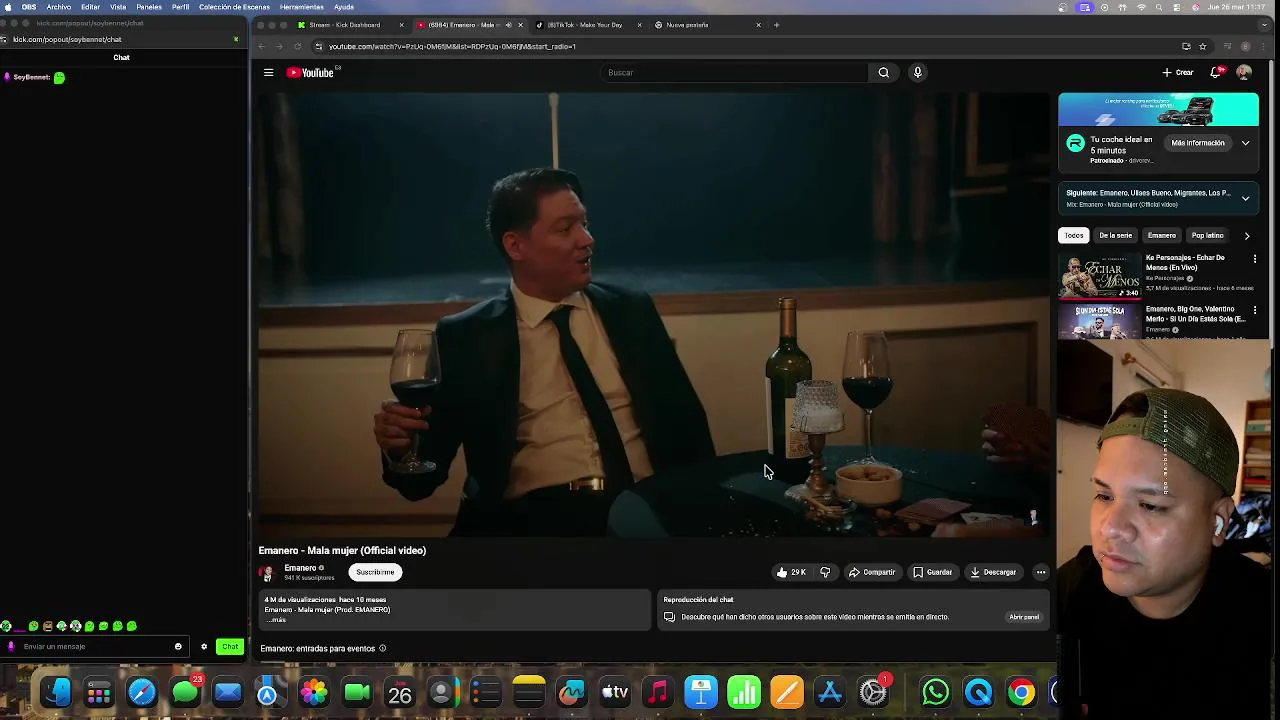Click the car ad banner image
Screen dimensions: 1280x720
pyautogui.click(x=1158, y=109)
